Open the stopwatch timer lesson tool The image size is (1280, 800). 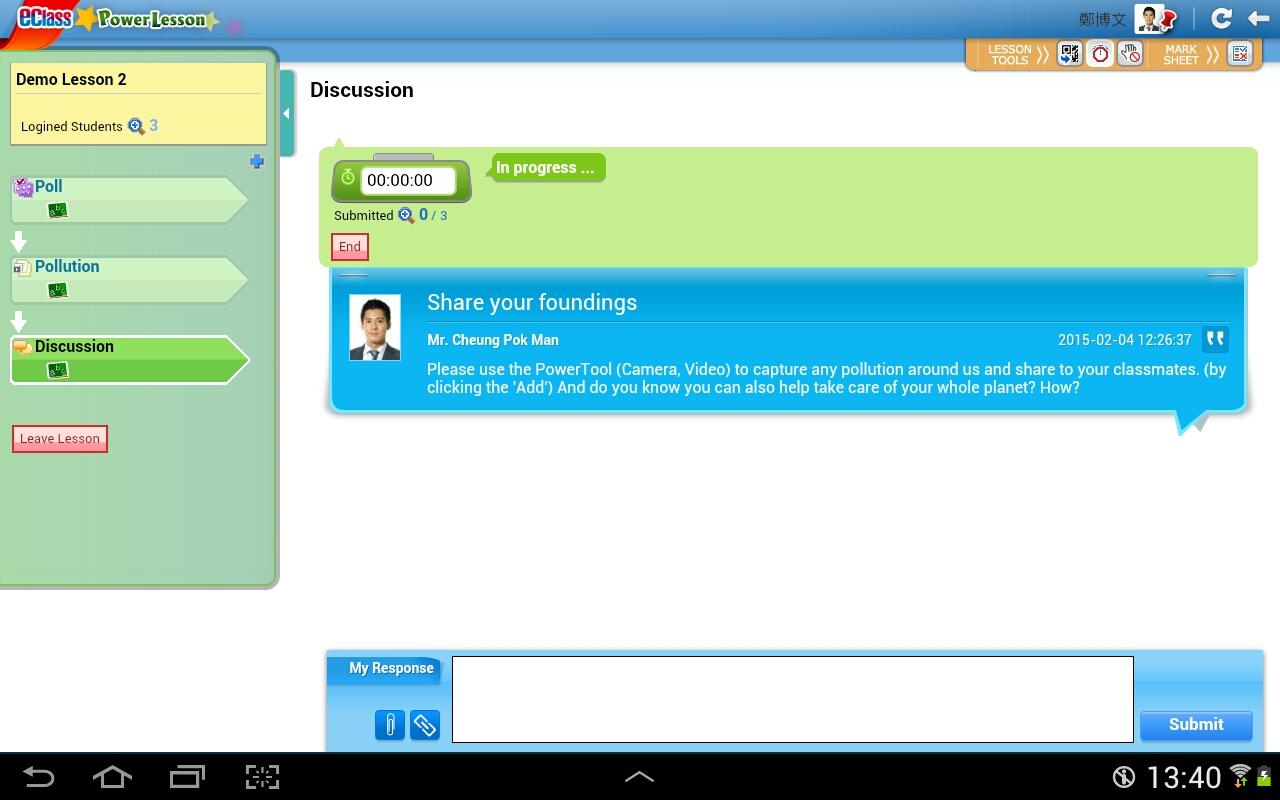1100,54
